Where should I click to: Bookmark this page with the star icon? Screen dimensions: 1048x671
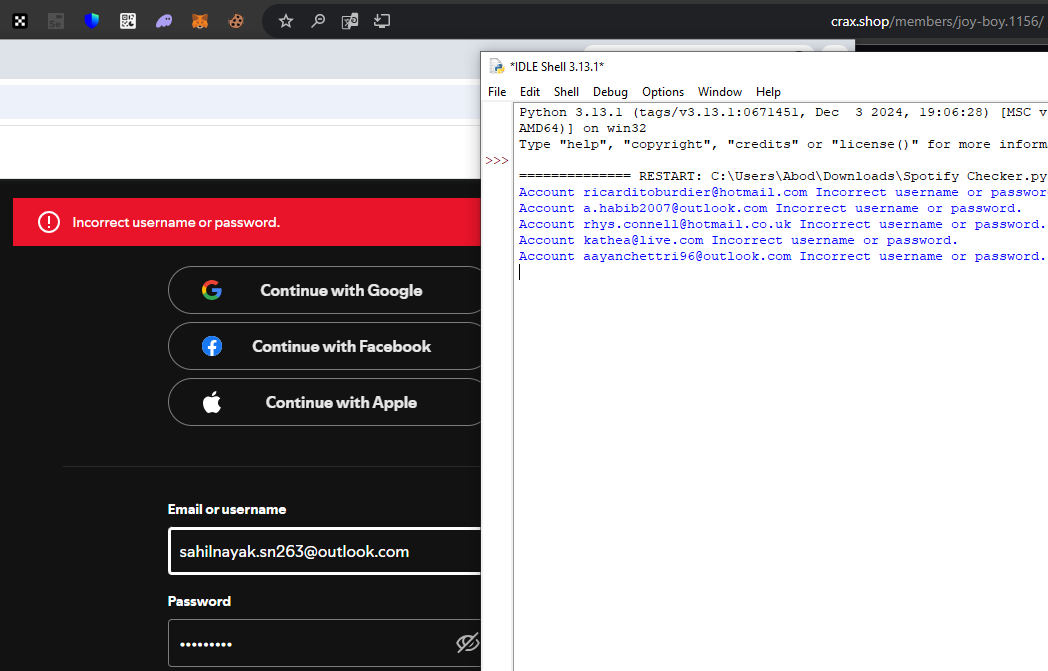(x=286, y=20)
